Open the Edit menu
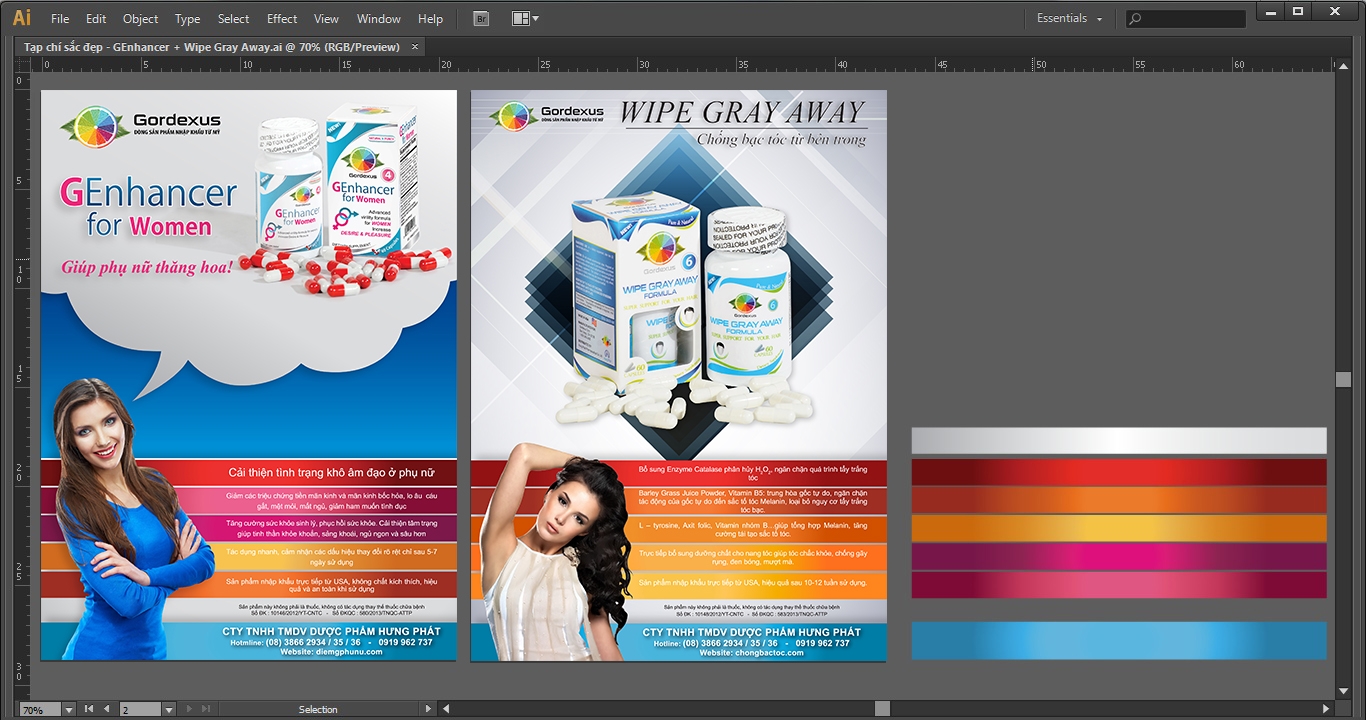 click(96, 18)
